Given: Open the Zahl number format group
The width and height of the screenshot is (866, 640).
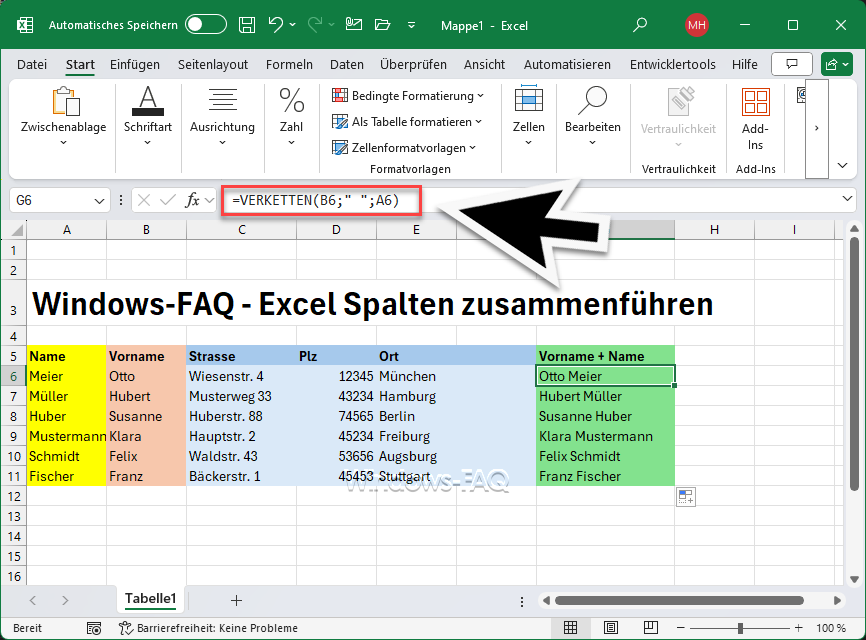Looking at the screenshot, I should (291, 117).
